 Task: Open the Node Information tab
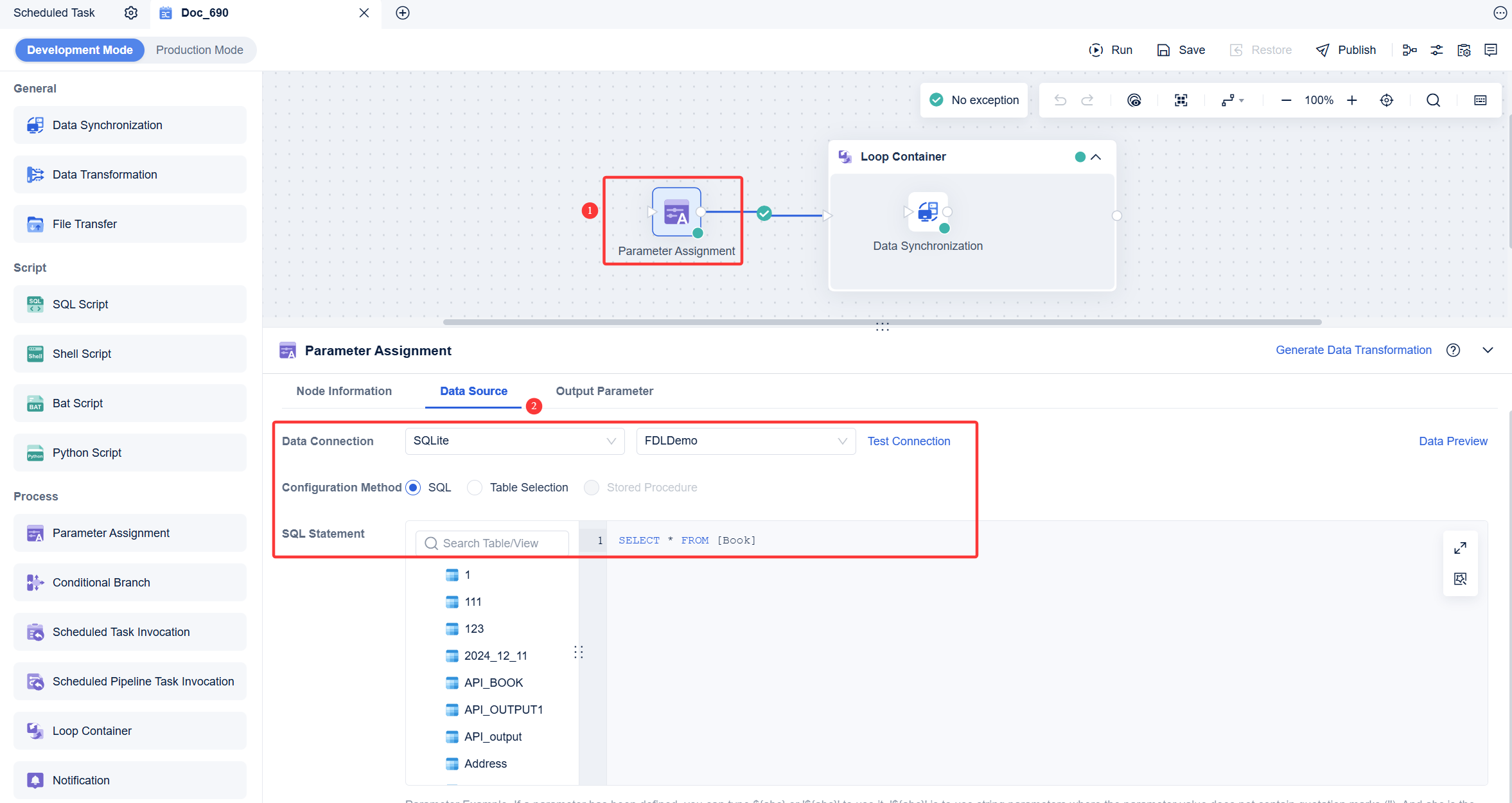[x=344, y=391]
